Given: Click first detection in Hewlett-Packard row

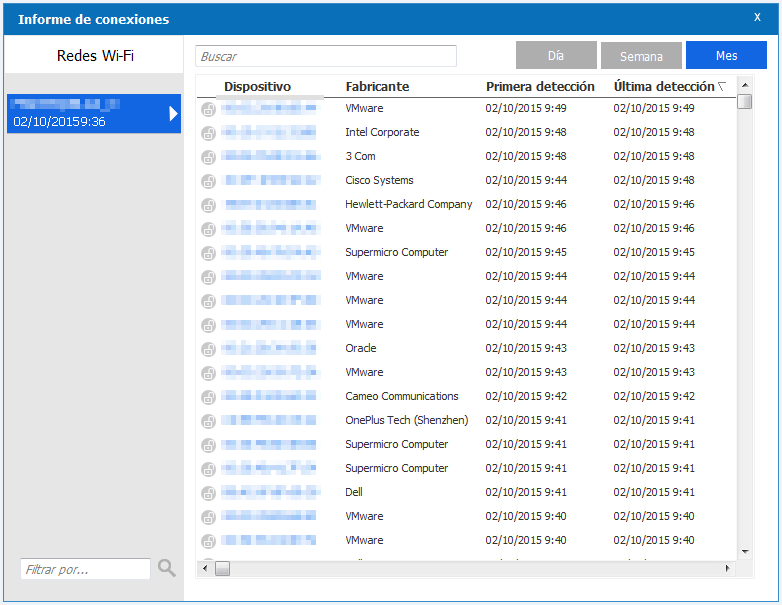Looking at the screenshot, I should tap(526, 204).
